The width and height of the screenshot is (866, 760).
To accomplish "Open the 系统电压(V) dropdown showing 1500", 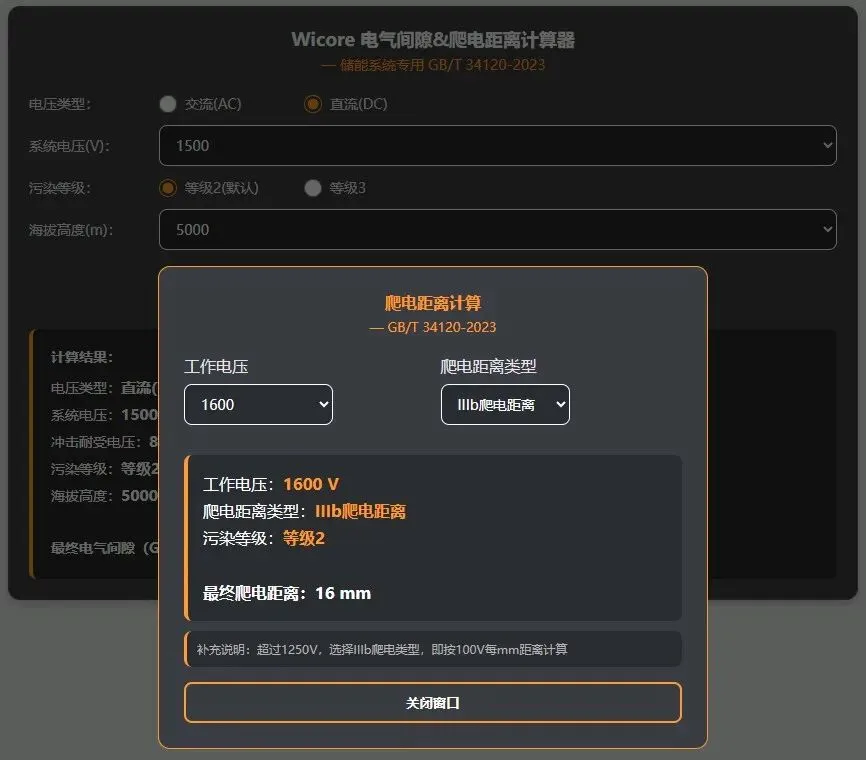I will (498, 146).
